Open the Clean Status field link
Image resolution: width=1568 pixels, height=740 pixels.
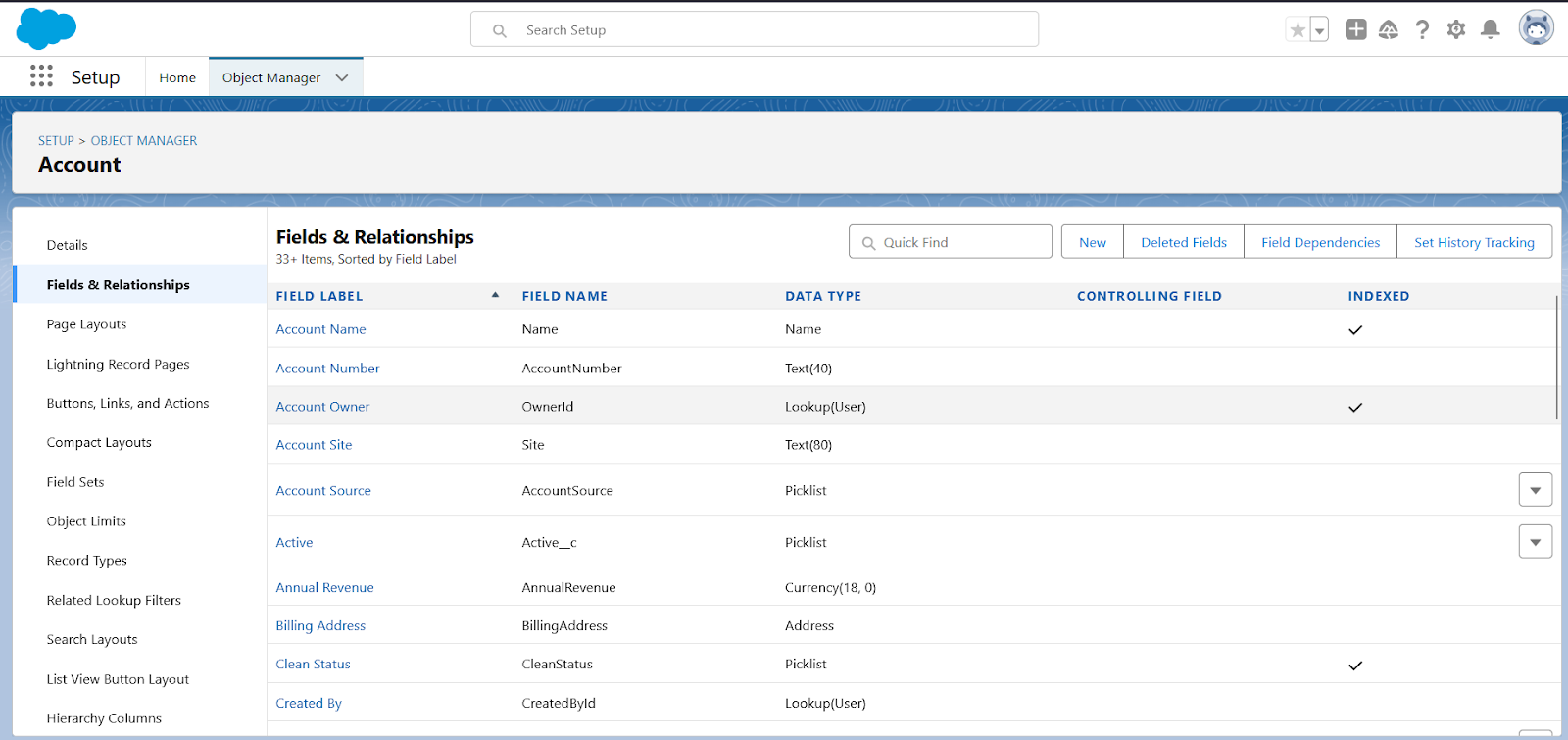[x=313, y=665]
